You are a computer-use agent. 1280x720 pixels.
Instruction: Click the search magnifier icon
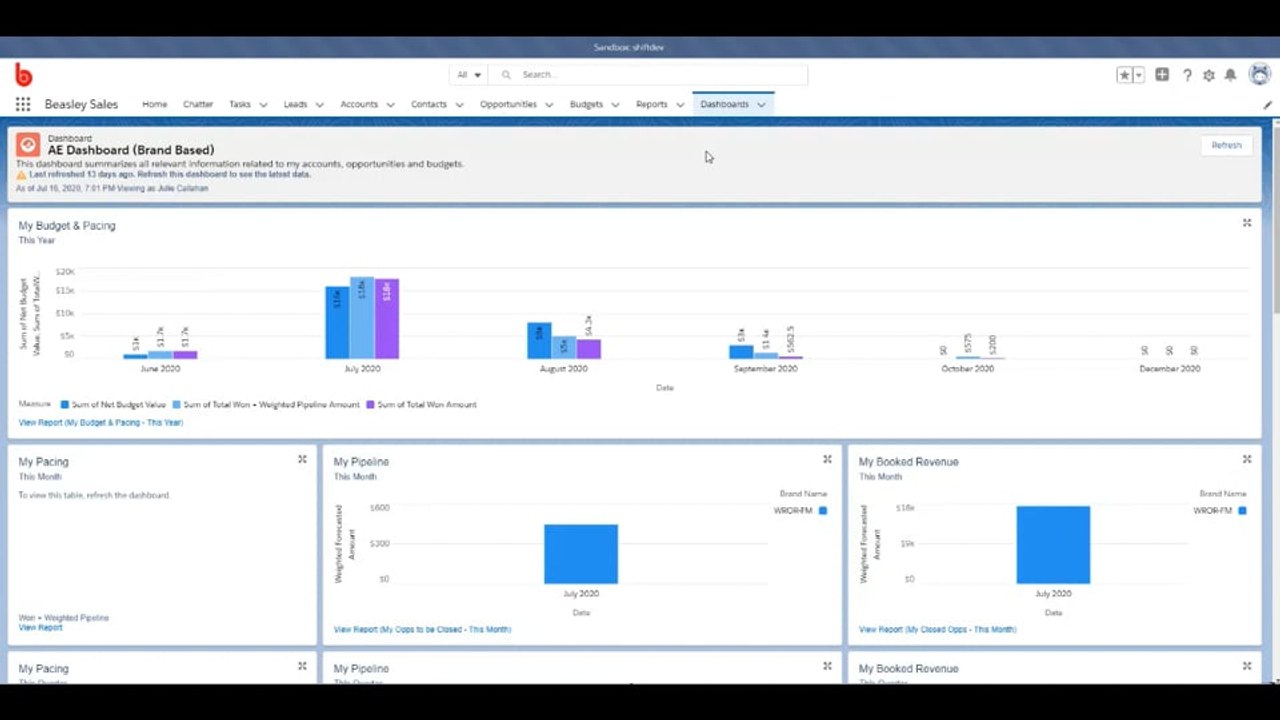[x=506, y=75]
